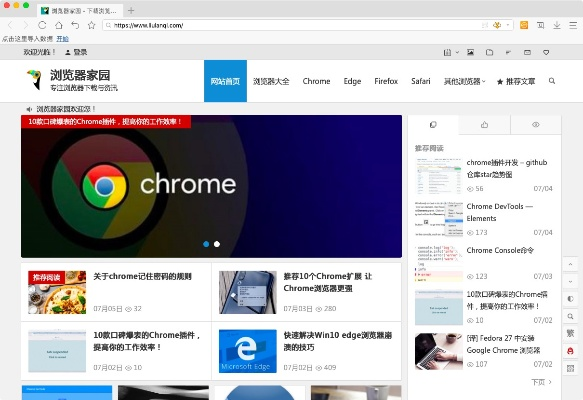This screenshot has height=400, width=583.
Task: Open article 关于chrome记住密码的规则
Action: pos(142,276)
